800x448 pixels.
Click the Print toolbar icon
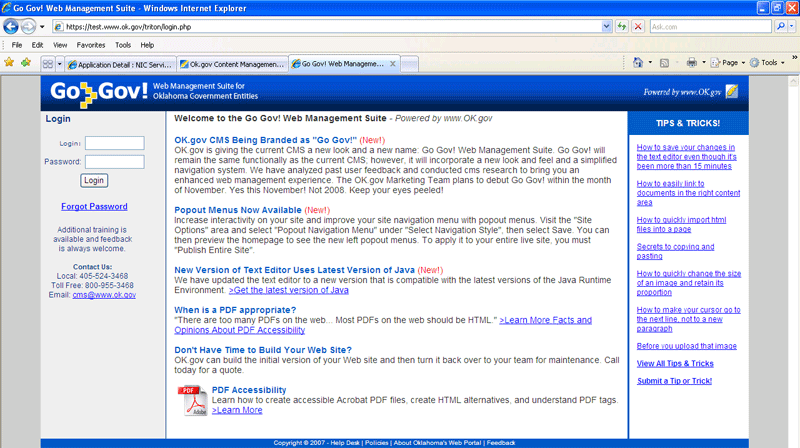click(691, 62)
